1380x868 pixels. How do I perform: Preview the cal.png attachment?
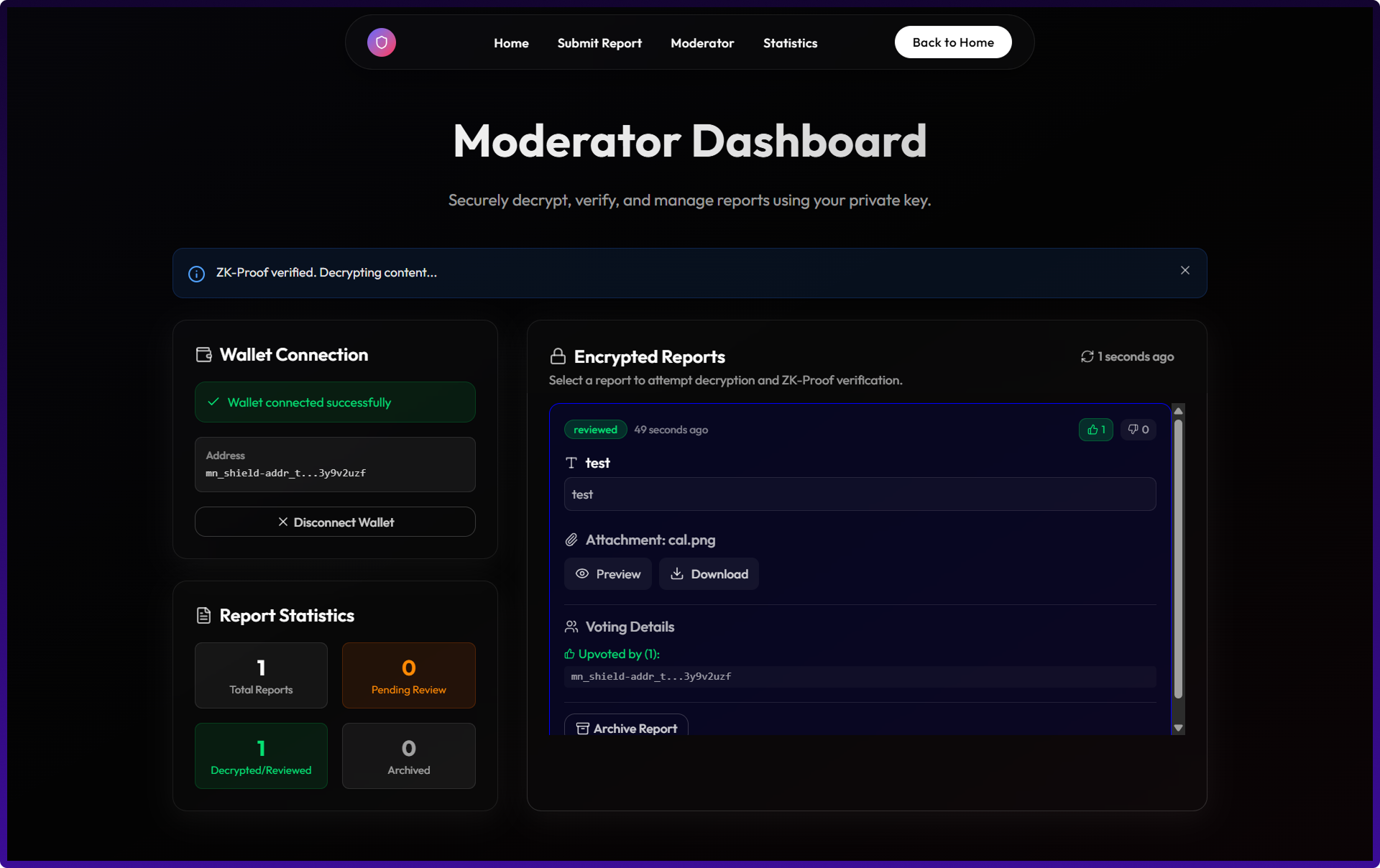[607, 574]
